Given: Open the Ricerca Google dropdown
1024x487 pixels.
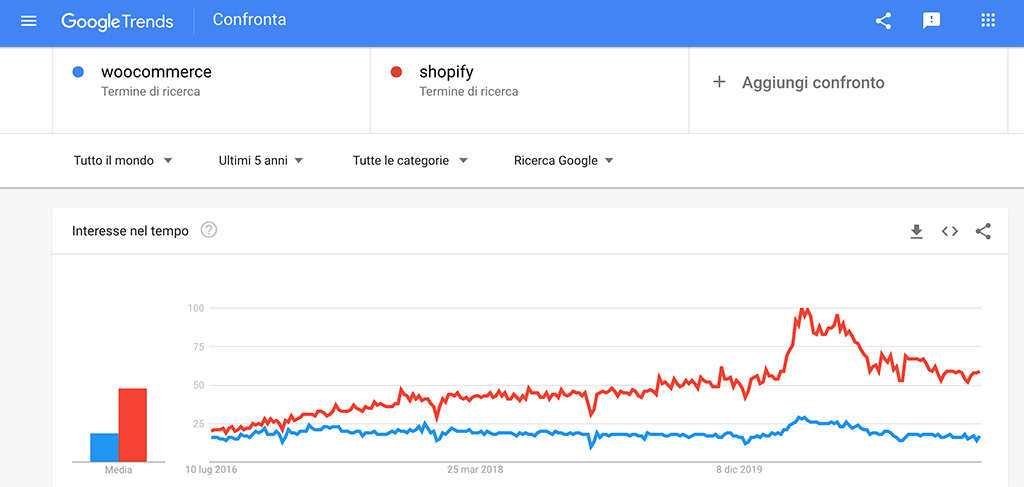Looking at the screenshot, I should pyautogui.click(x=564, y=161).
